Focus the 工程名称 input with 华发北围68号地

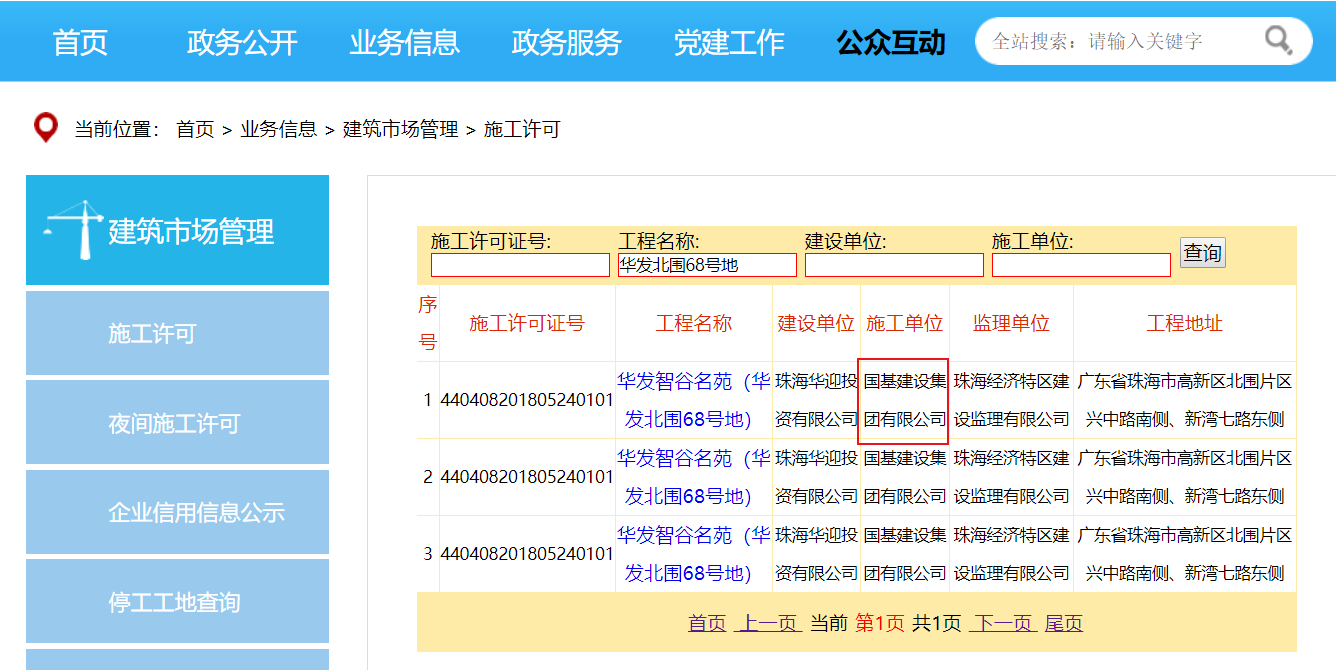(x=707, y=265)
